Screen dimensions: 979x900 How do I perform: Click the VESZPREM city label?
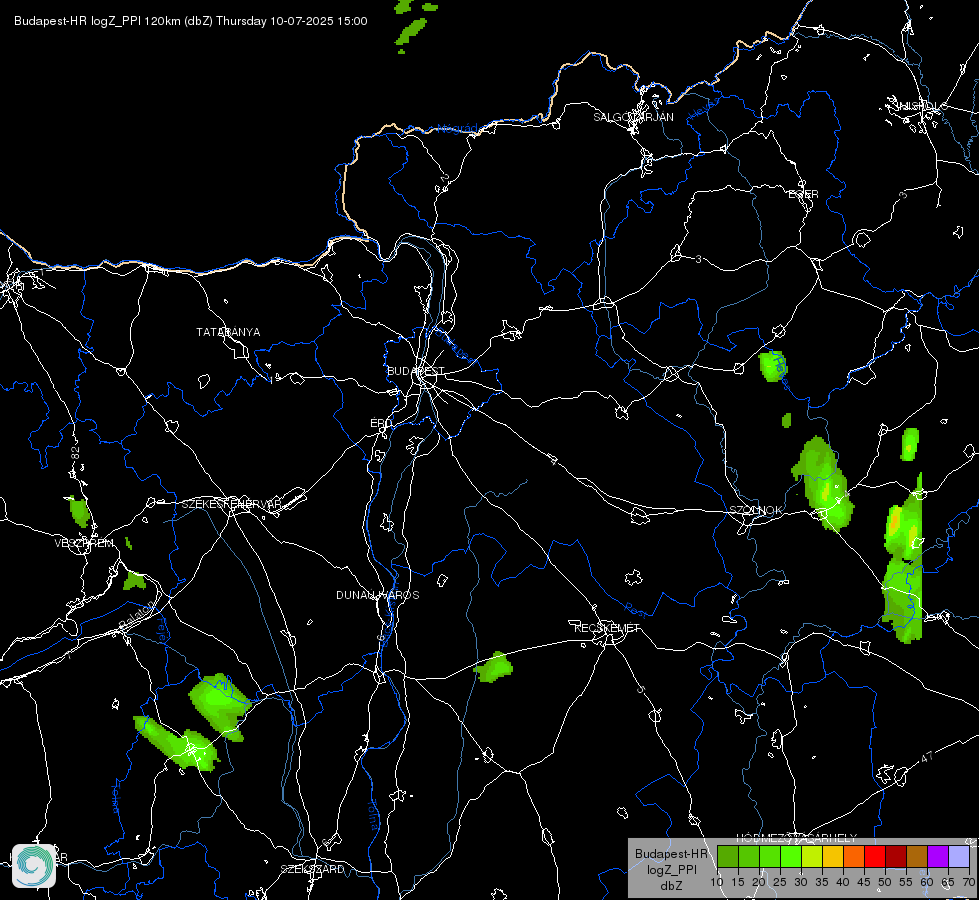point(84,543)
